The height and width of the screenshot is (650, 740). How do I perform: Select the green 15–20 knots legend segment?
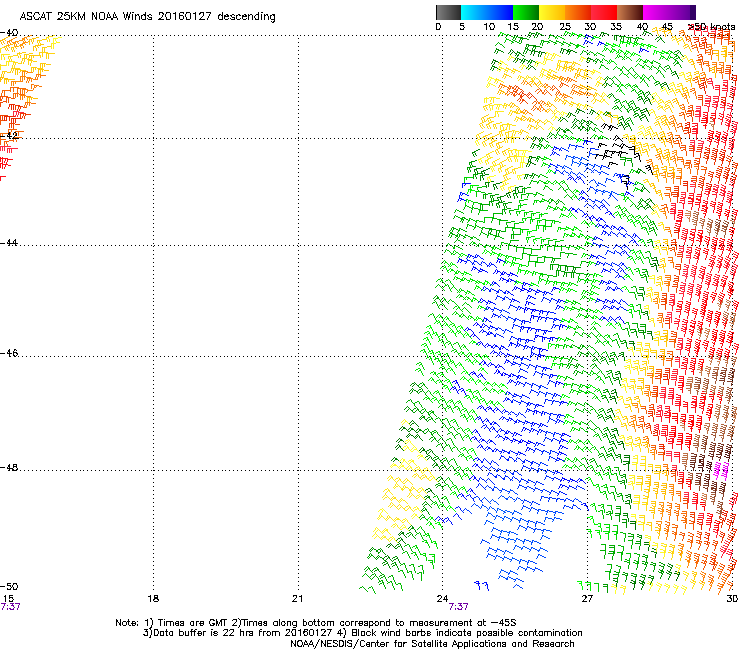[x=526, y=12]
